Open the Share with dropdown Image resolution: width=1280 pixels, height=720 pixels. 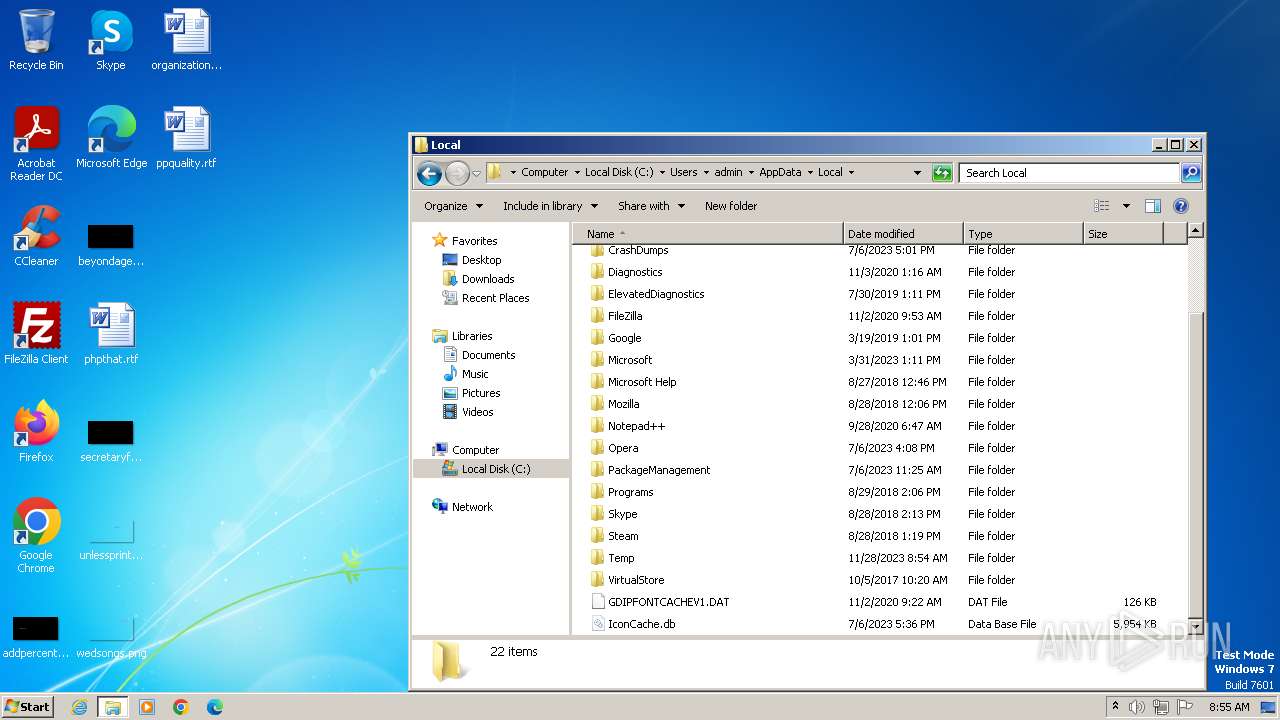(651, 206)
